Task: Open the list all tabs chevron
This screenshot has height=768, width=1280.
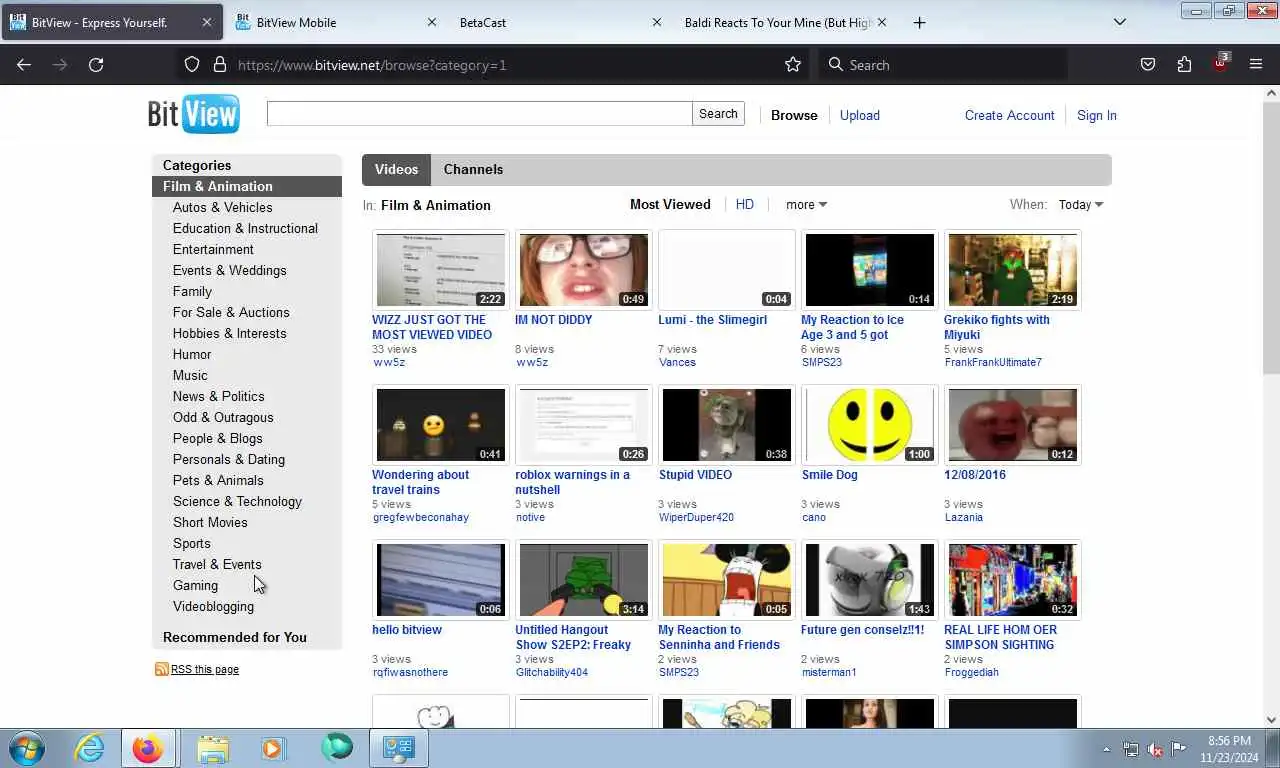Action: click(1120, 22)
